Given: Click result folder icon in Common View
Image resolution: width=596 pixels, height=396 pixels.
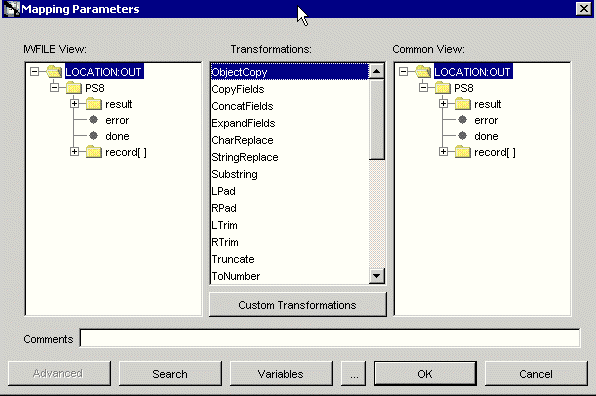Looking at the screenshot, I should [463, 104].
